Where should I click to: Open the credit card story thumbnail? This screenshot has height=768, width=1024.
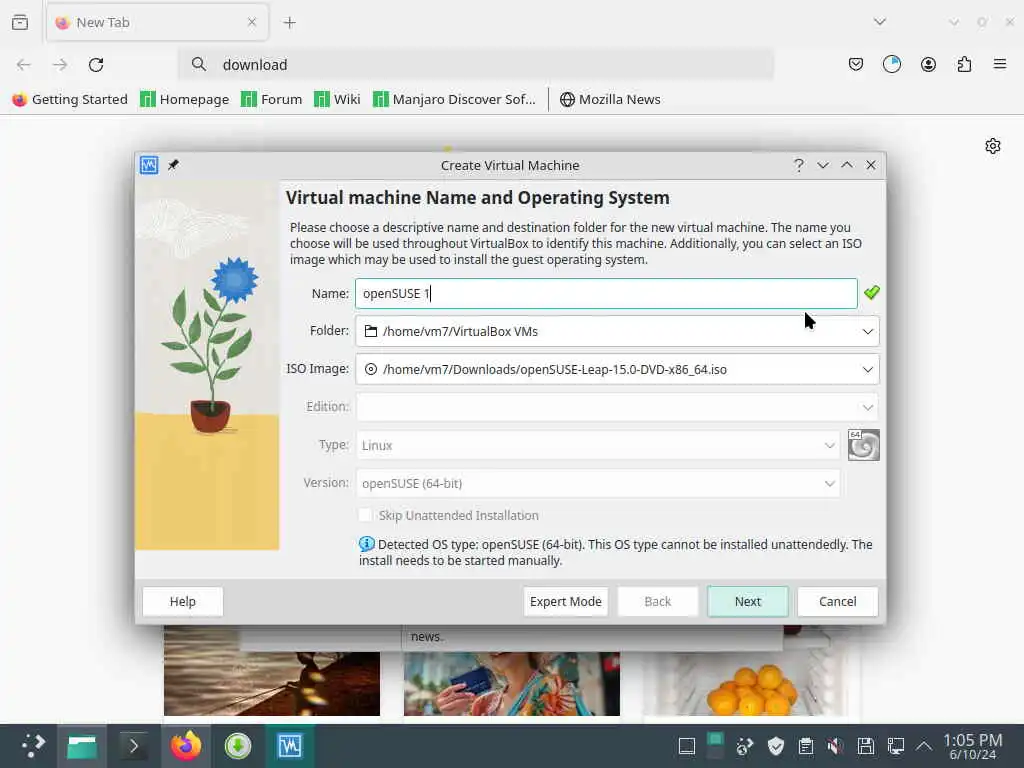511,684
